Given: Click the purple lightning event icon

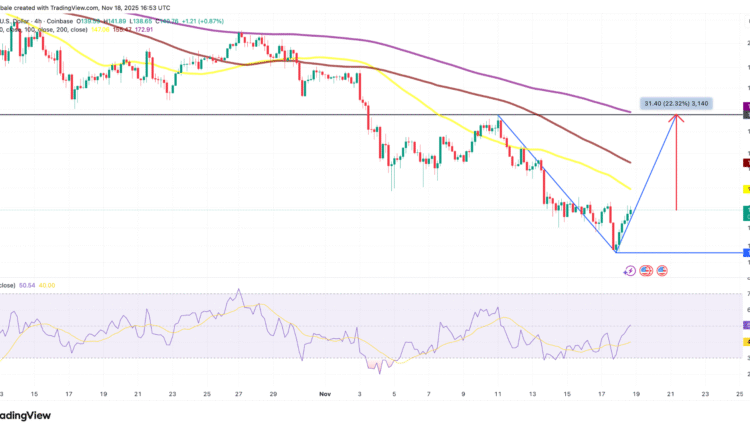Looking at the screenshot, I should [630, 270].
